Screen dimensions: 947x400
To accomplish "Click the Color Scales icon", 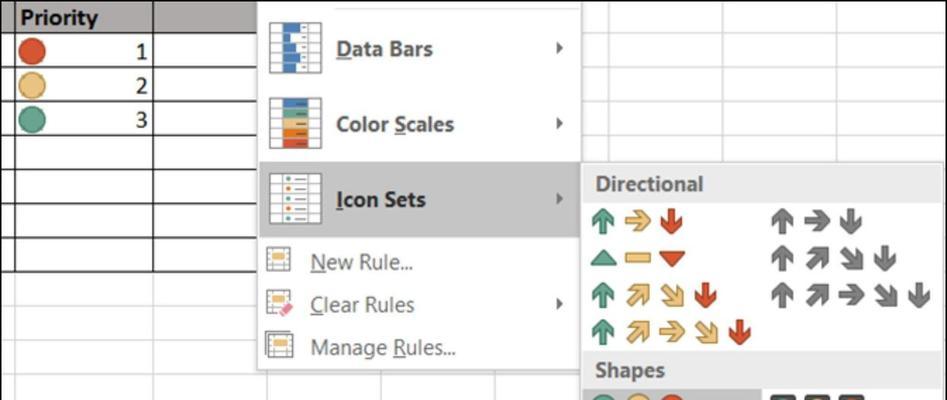I will coord(295,123).
